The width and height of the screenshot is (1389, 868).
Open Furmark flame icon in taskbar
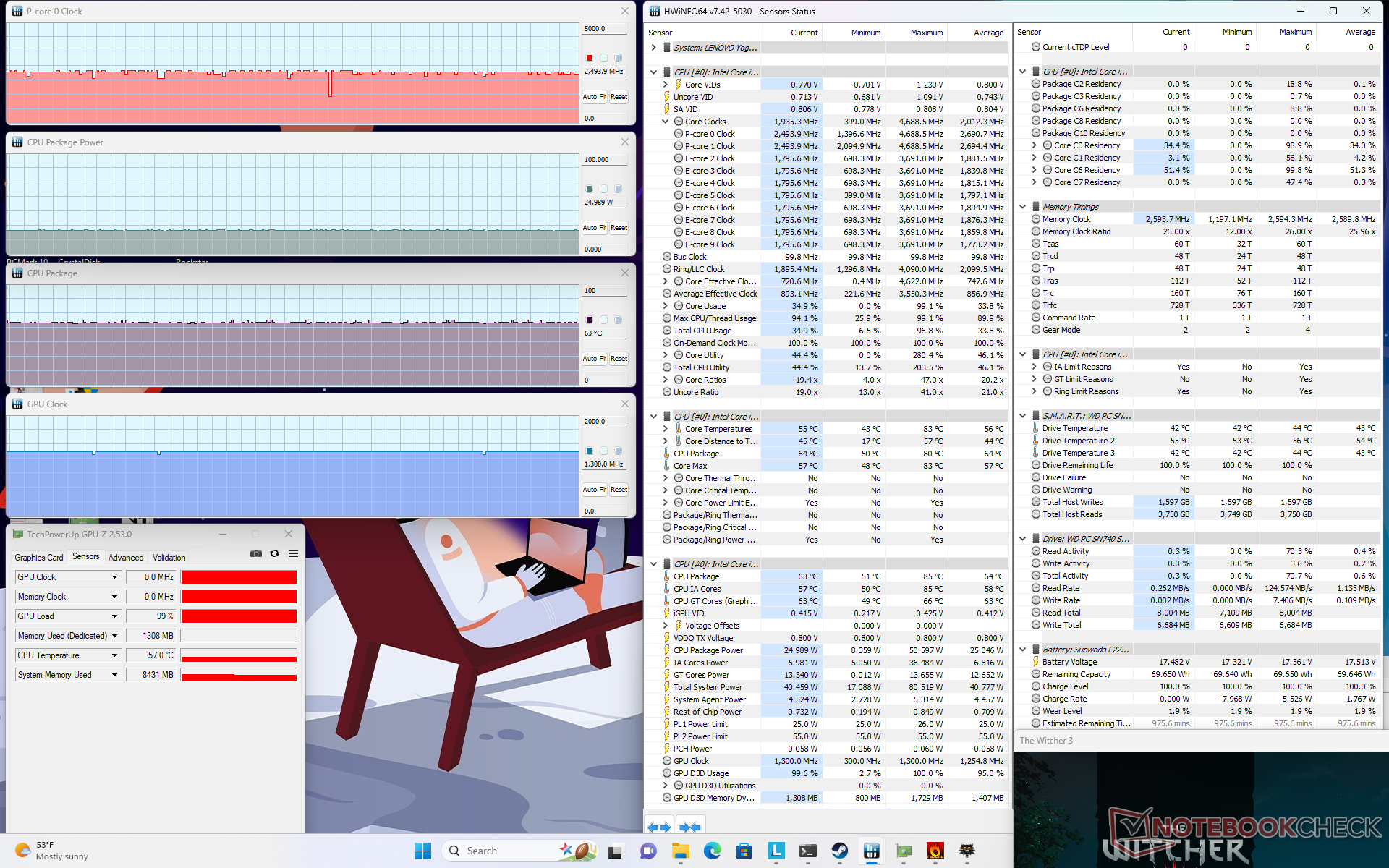[x=935, y=851]
